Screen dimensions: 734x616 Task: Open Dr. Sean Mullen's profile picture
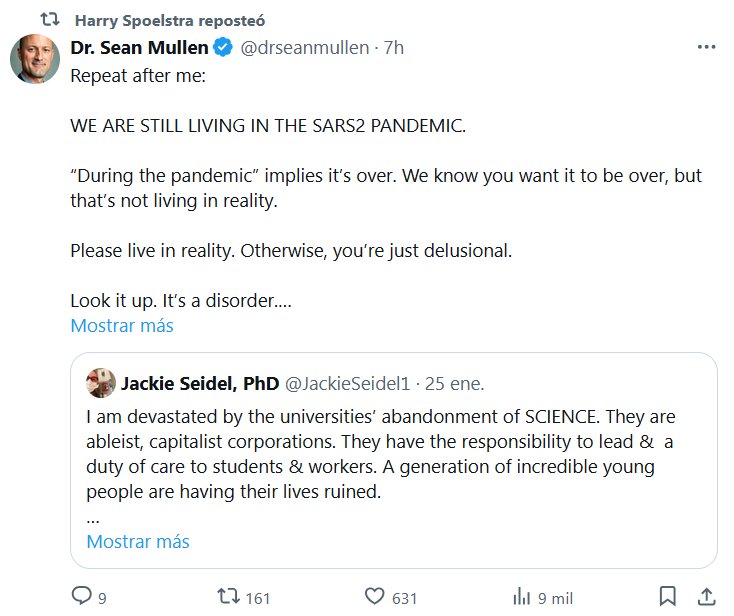pyautogui.click(x=35, y=60)
